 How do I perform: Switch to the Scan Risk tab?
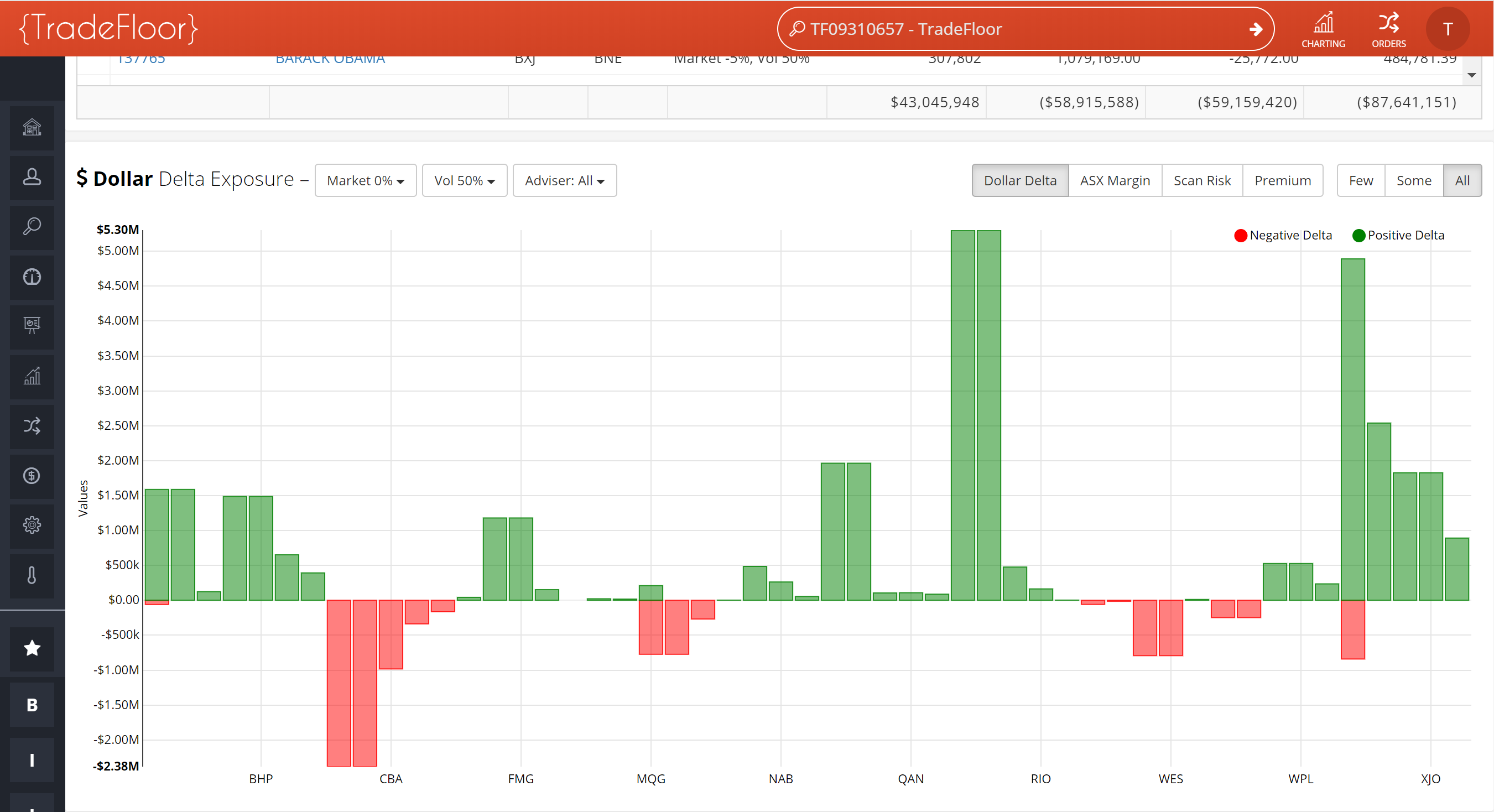pyautogui.click(x=1202, y=181)
